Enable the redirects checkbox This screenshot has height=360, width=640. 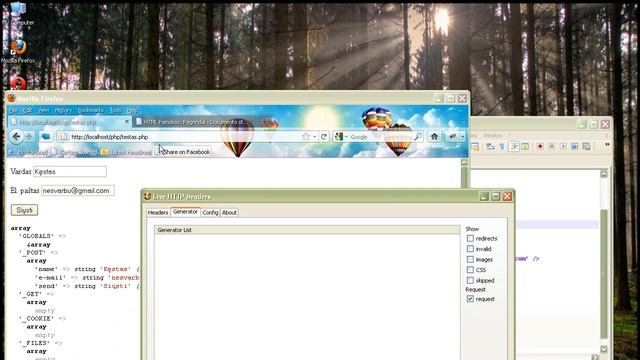(x=470, y=238)
